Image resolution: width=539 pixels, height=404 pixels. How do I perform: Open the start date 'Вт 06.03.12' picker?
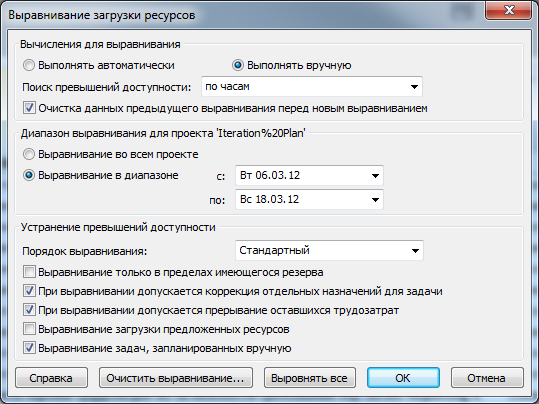coord(309,176)
